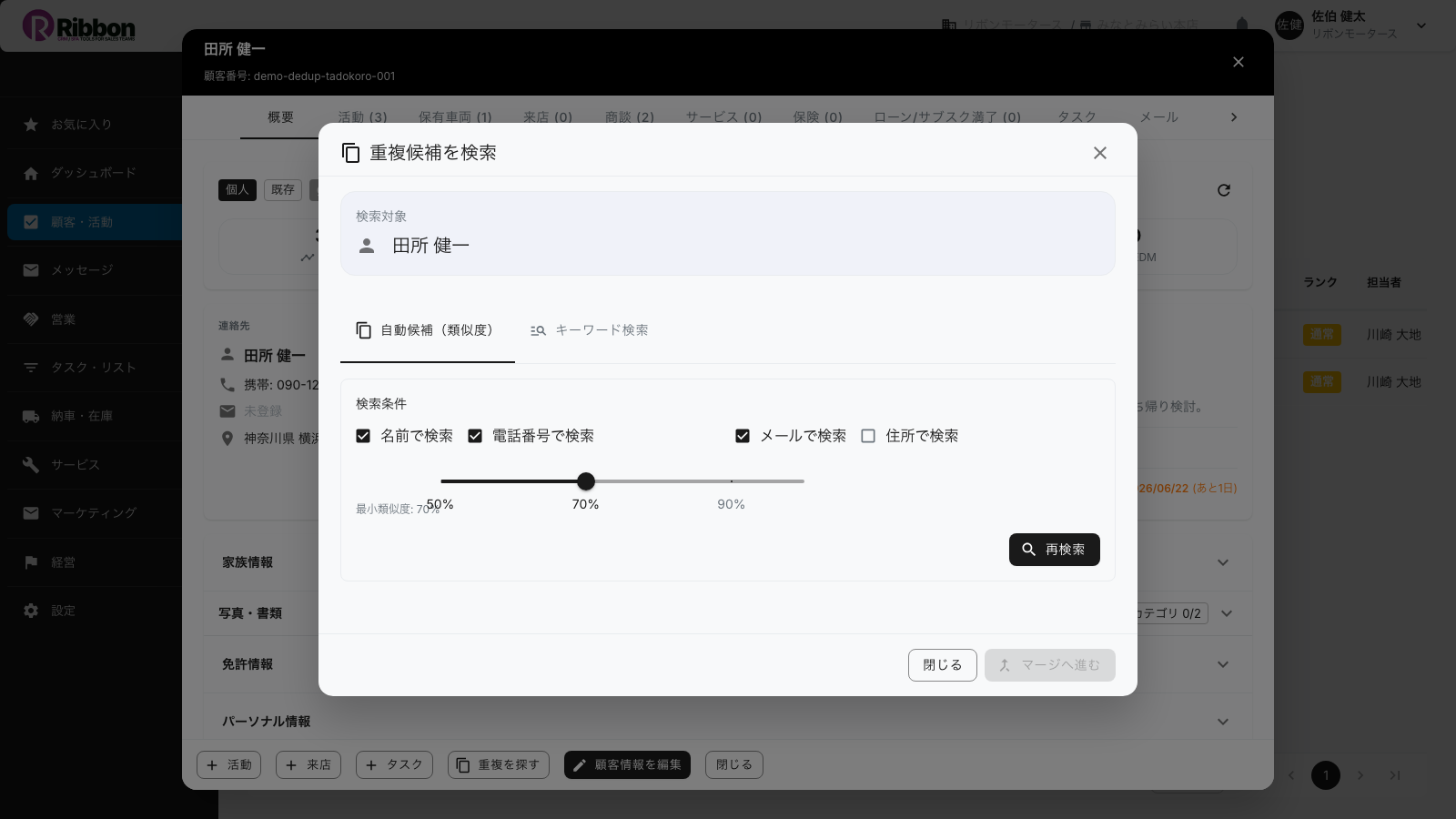This screenshot has width=1456, height=819.
Task: Click the 担当者 column header
Action: pos(1384,283)
